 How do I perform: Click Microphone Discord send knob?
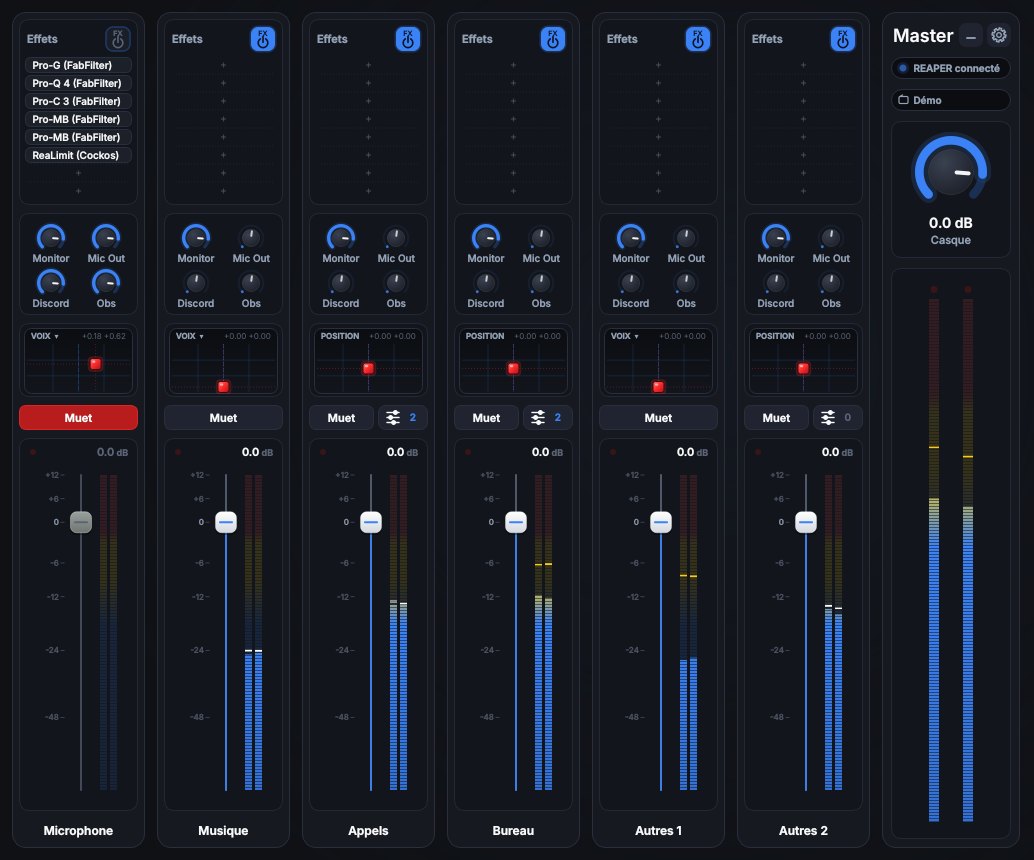[51, 282]
